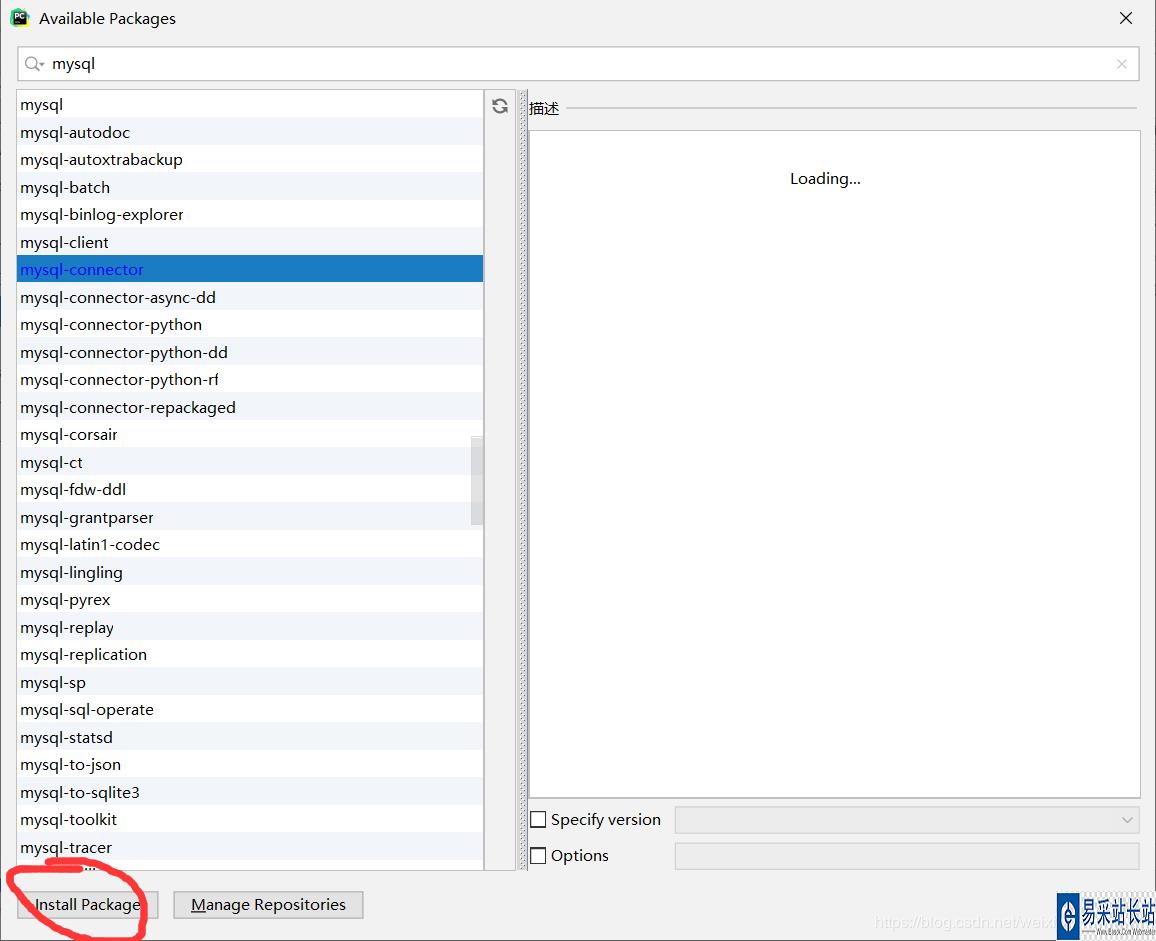Select mysql-to-json package
The image size is (1156, 941).
point(250,765)
